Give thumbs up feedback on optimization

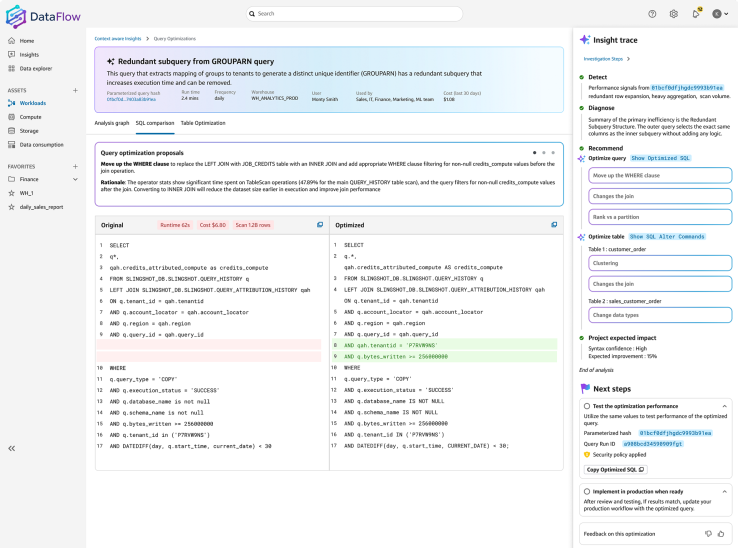coord(721,533)
